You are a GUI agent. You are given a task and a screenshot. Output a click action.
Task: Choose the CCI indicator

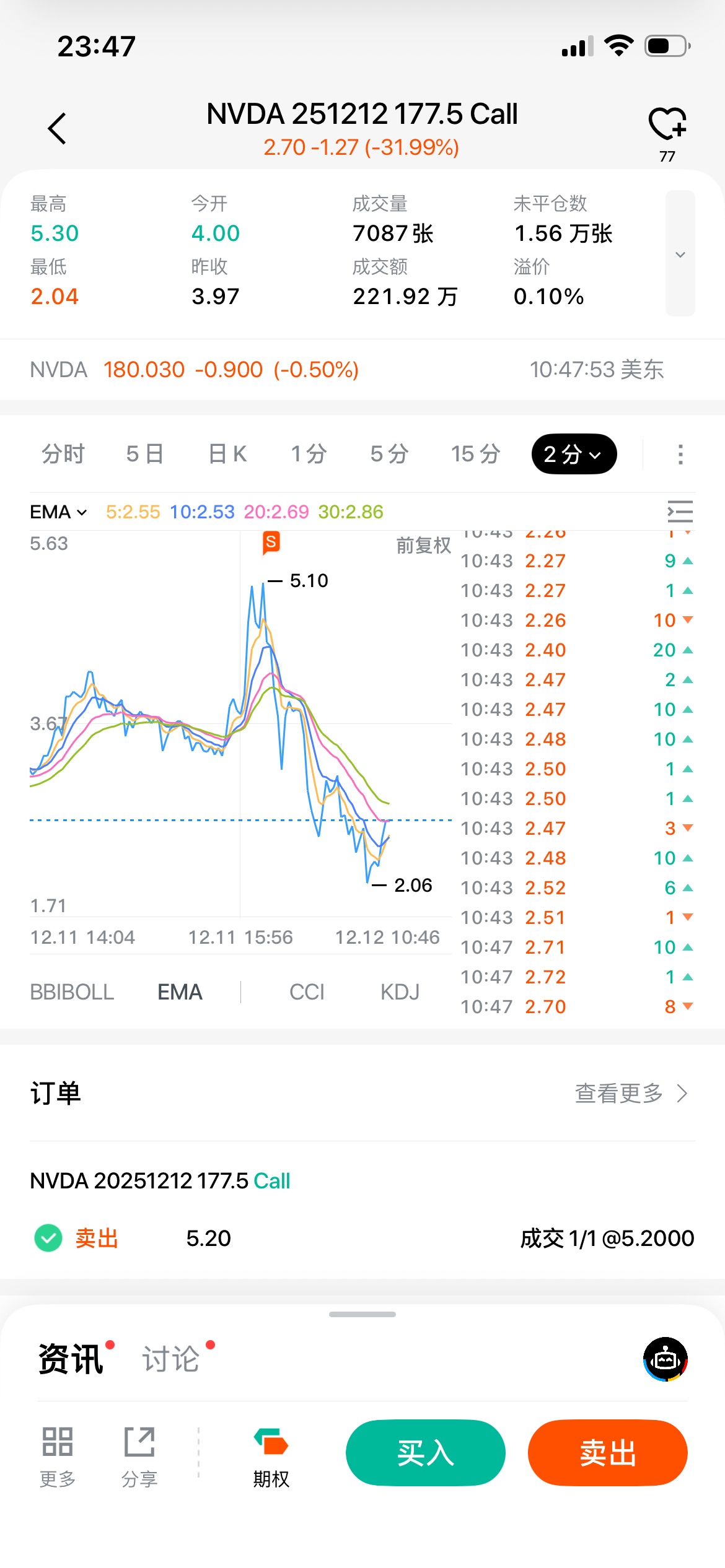tap(307, 992)
